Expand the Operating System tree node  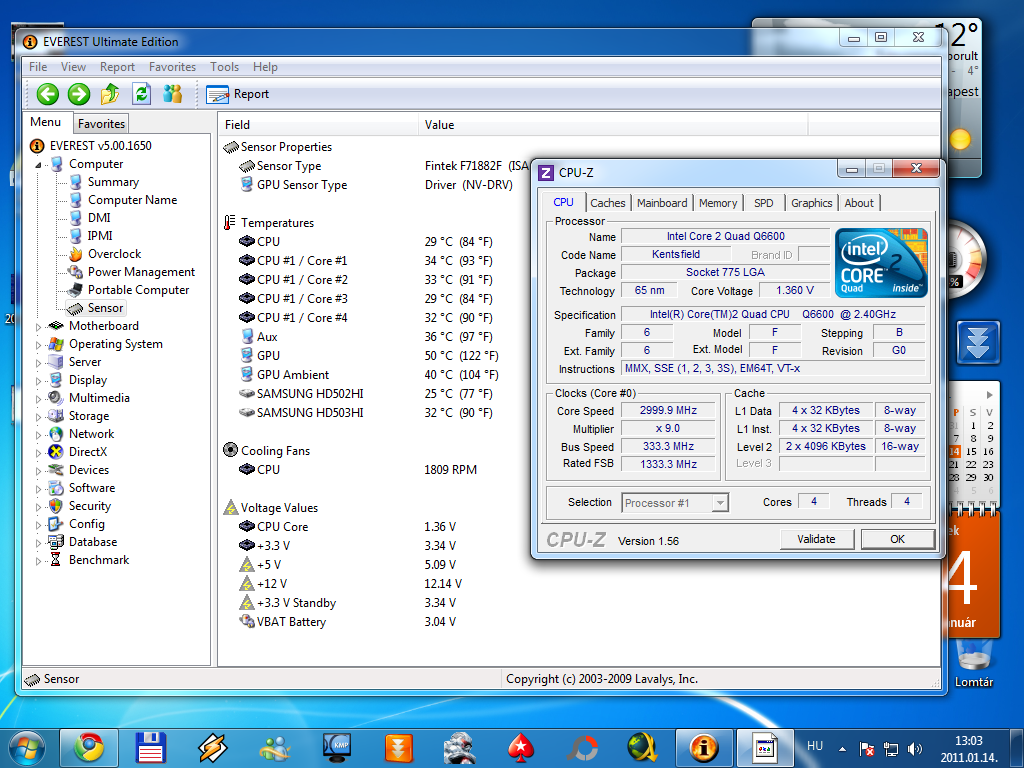[x=39, y=344]
